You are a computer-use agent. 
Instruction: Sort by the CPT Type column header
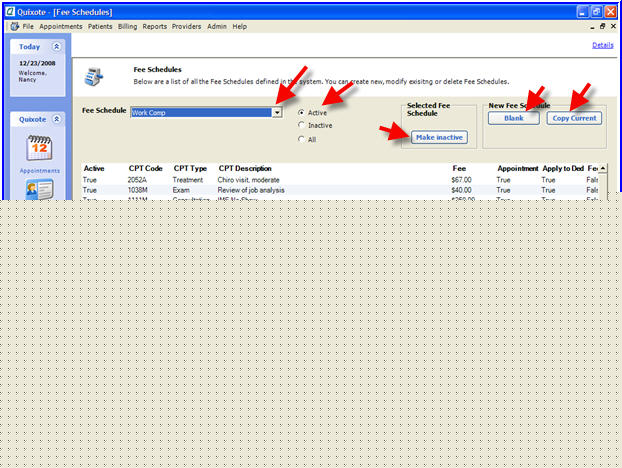tap(190, 169)
